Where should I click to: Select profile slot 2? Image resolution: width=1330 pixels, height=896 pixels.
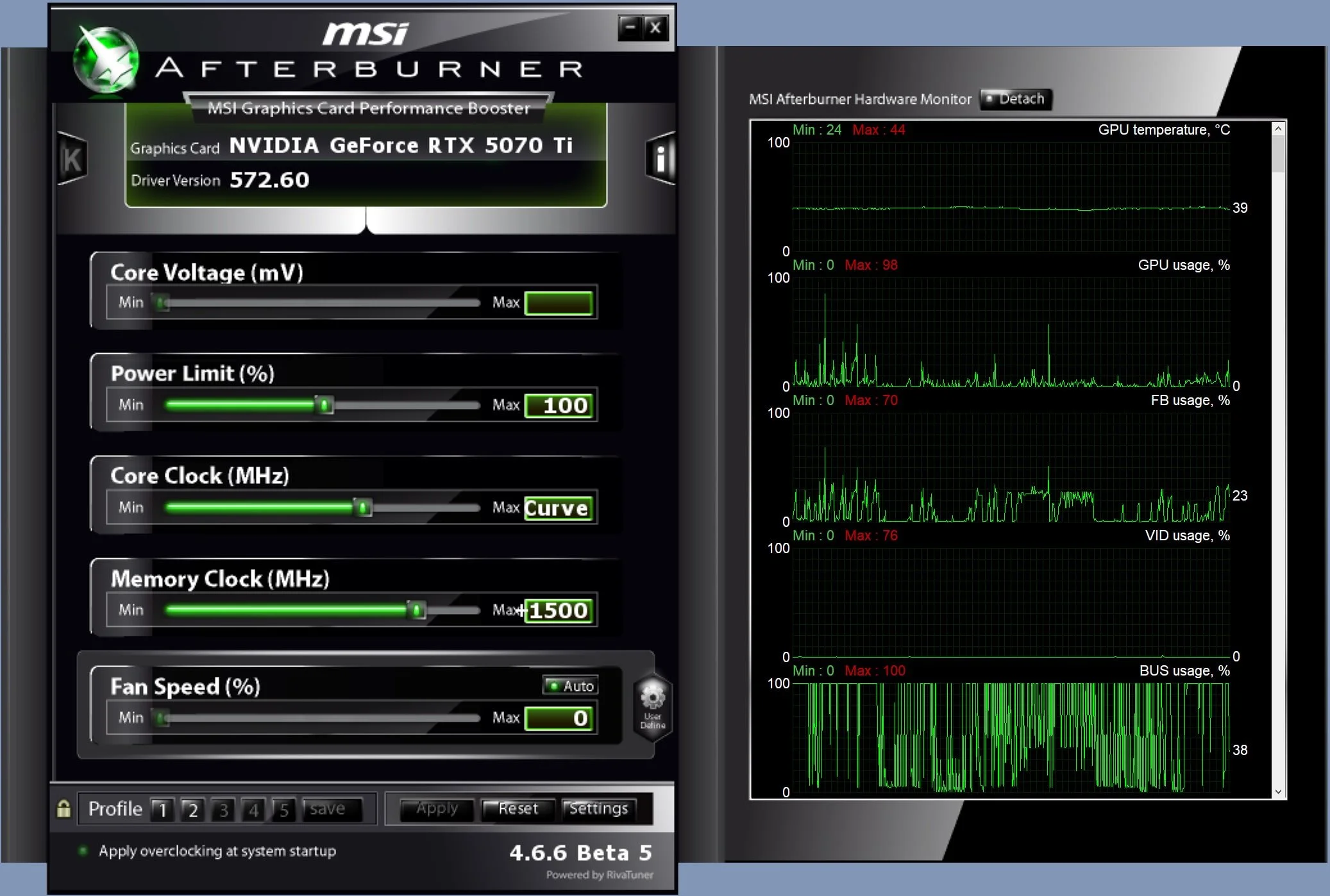tap(192, 809)
